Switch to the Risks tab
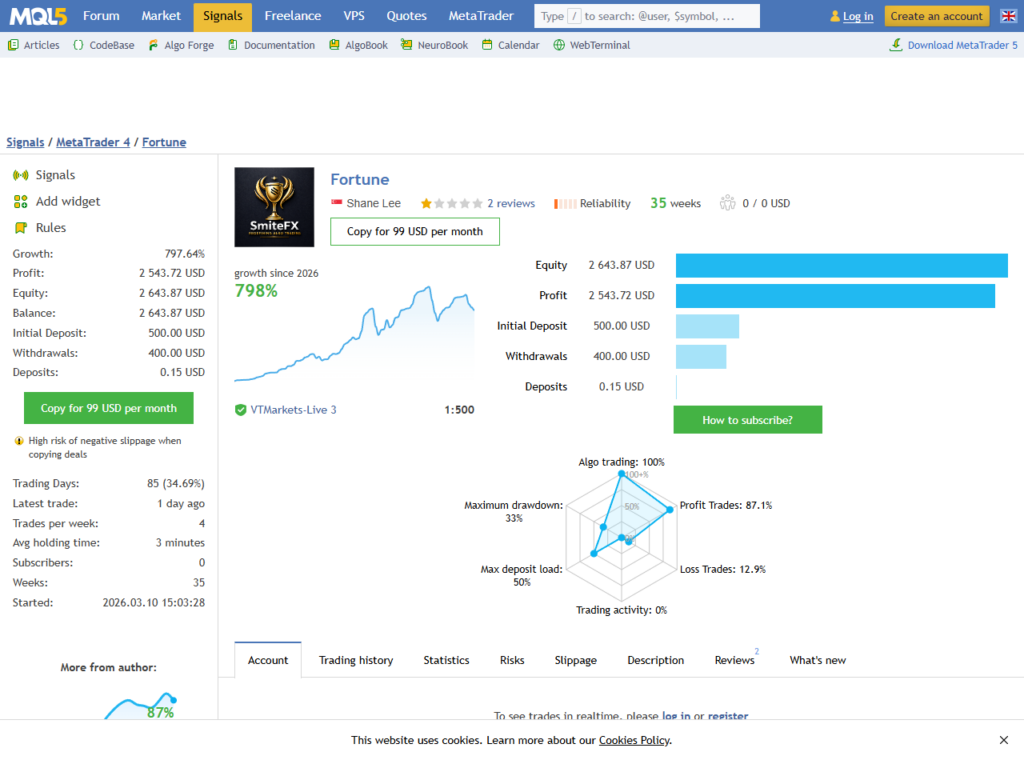 512,660
